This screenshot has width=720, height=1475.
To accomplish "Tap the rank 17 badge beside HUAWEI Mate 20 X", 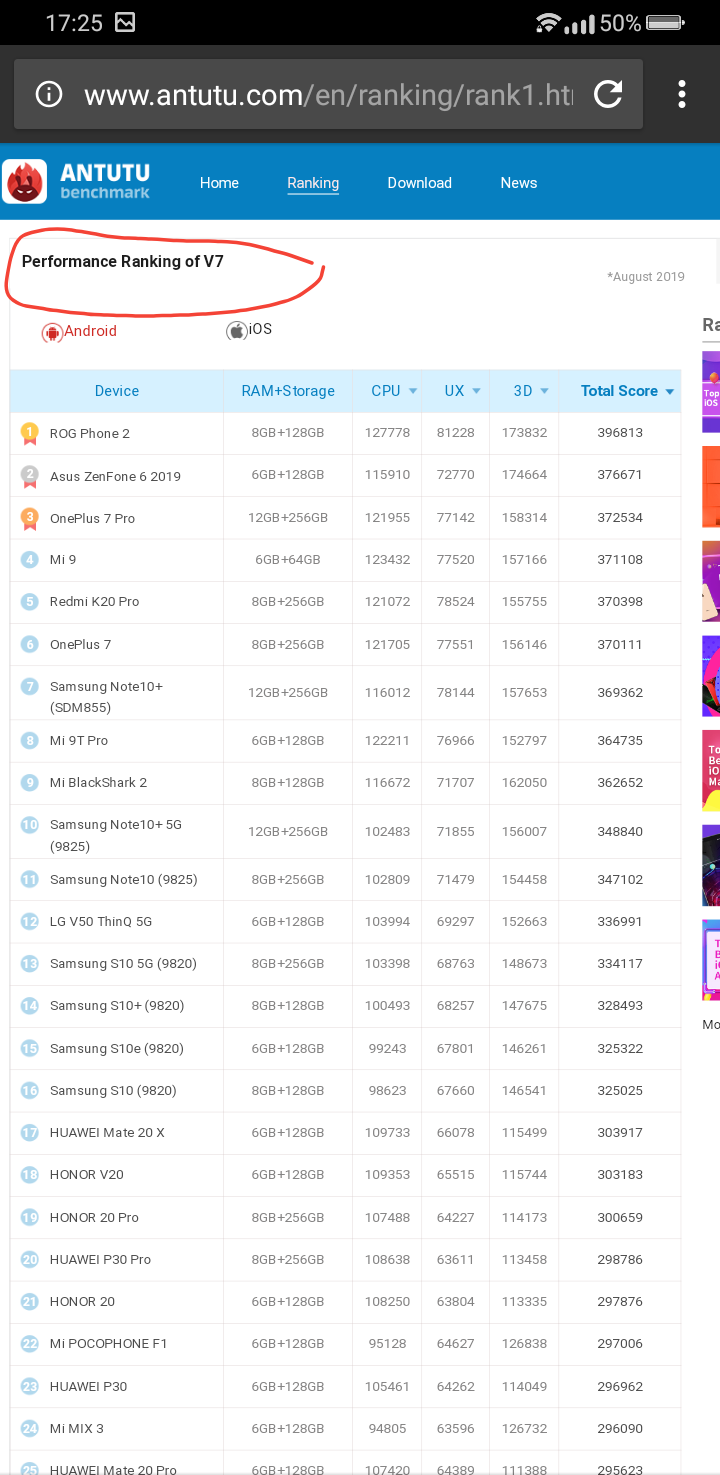I will point(30,1132).
